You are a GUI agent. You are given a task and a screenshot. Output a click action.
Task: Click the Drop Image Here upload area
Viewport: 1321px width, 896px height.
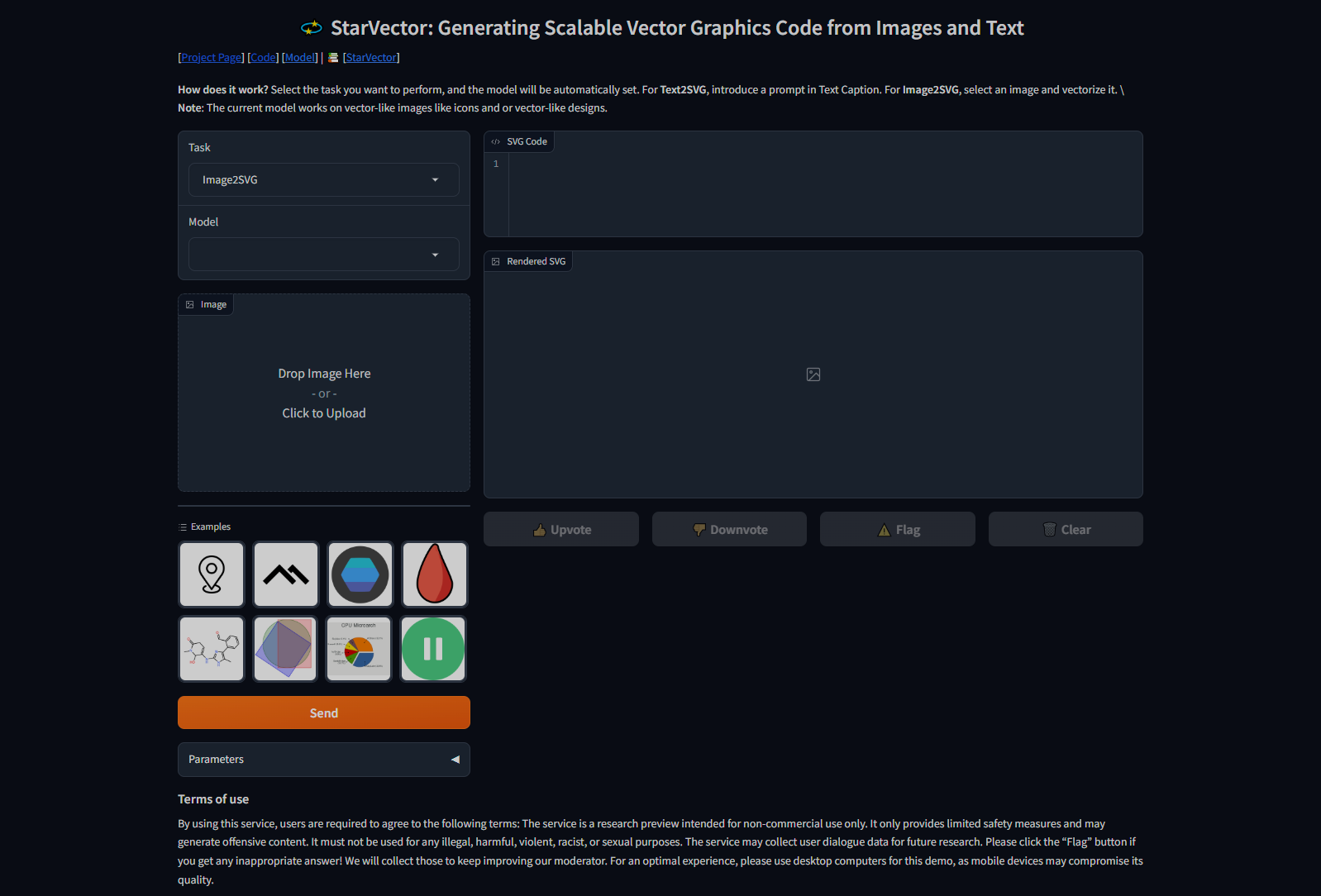coord(324,393)
